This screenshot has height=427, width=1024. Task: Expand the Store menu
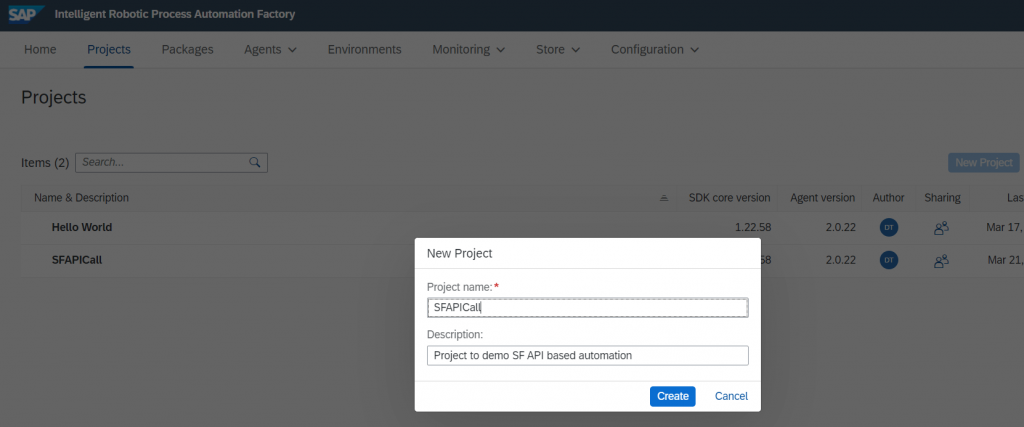[558, 50]
